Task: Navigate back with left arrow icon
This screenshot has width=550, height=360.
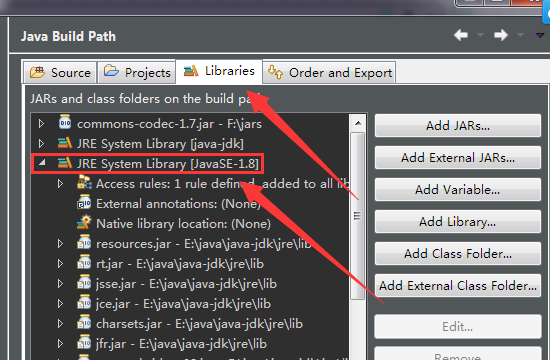Action: click(461, 35)
